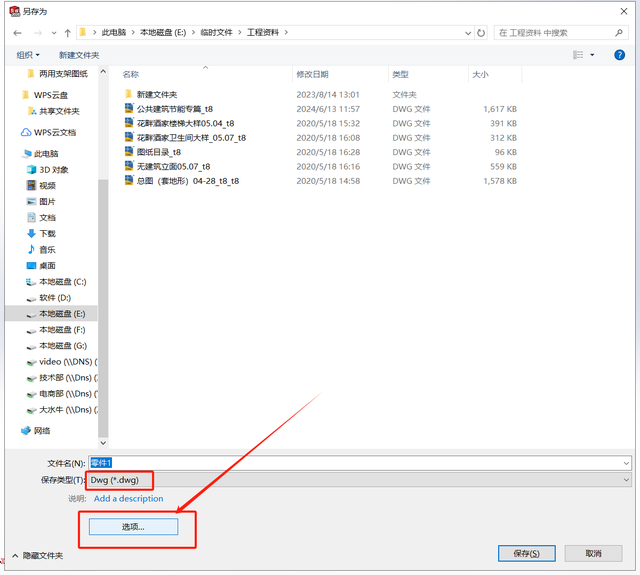
Task: Open the 音乐 folder icon
Action: point(31,249)
